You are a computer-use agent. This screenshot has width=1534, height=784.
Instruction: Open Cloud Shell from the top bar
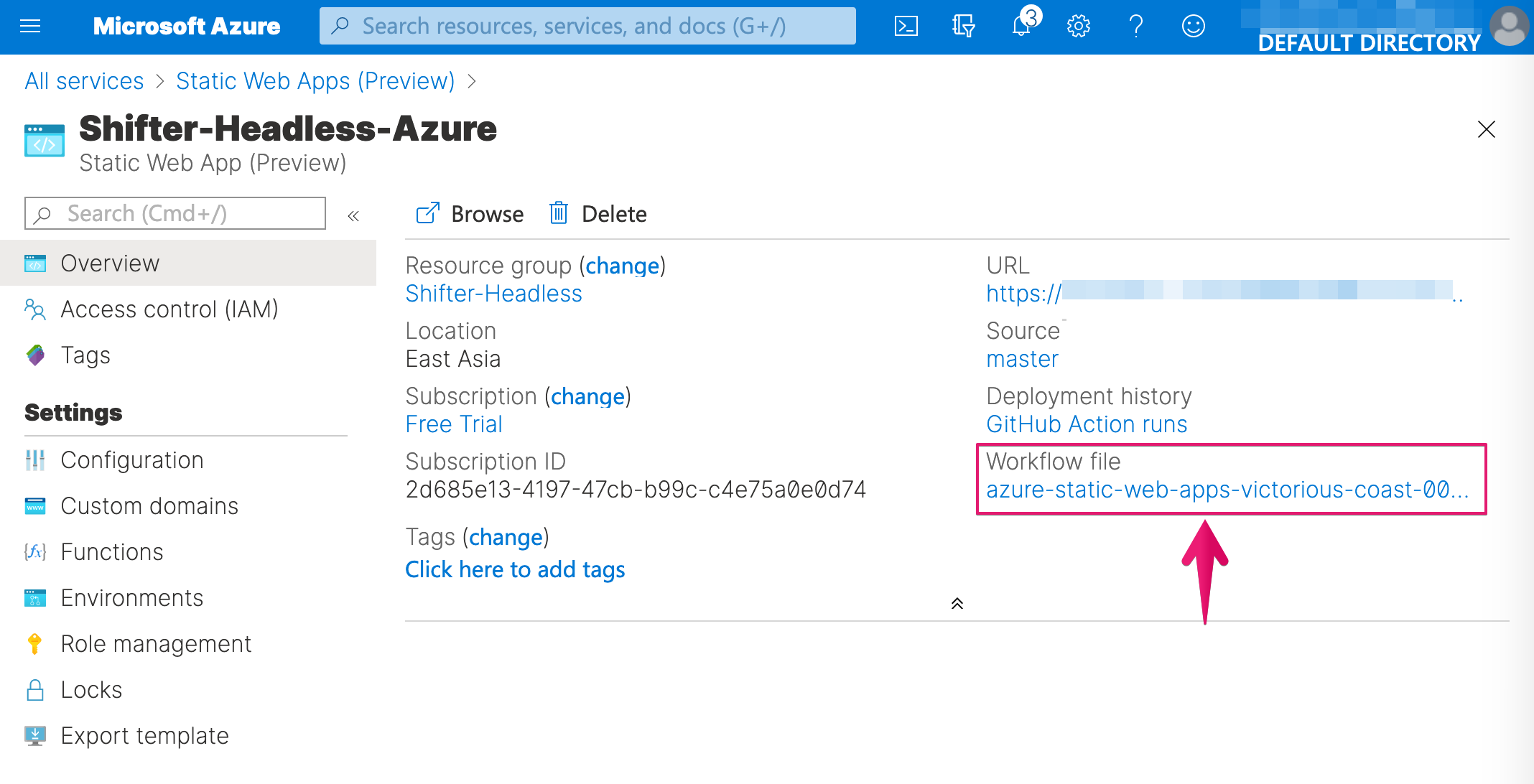click(906, 27)
